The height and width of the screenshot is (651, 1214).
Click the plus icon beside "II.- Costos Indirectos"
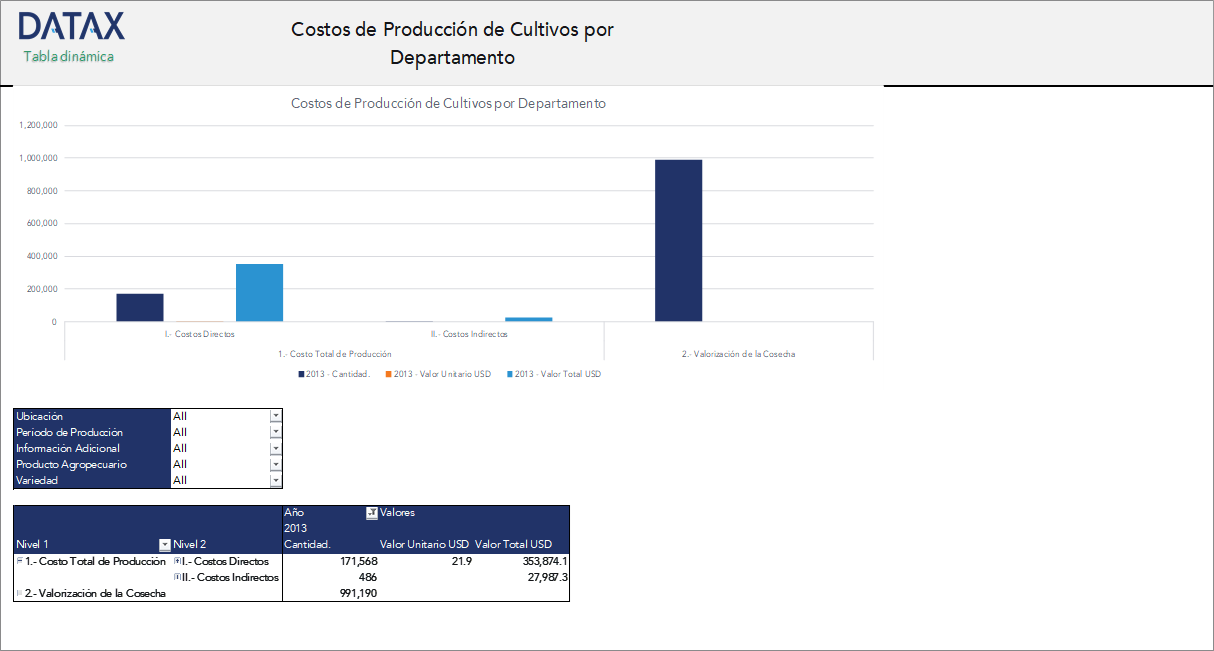tap(176, 577)
